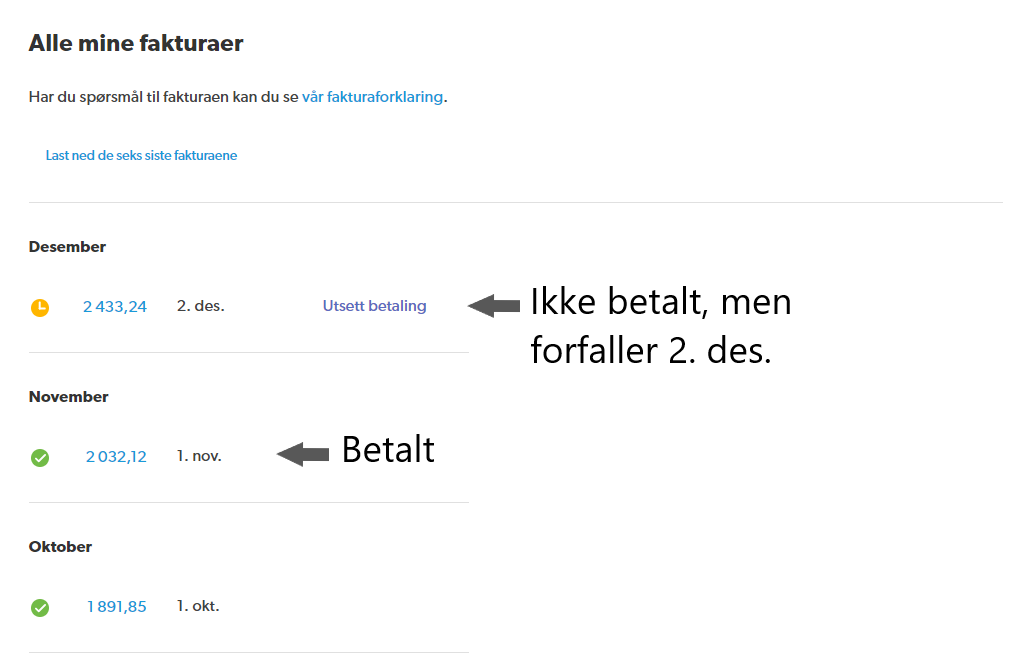1035x668 pixels.
Task: Open the vår fakturaforklaring link
Action: [x=372, y=97]
